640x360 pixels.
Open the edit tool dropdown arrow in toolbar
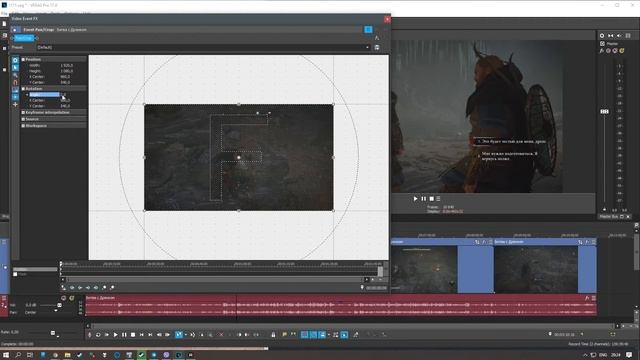185,335
